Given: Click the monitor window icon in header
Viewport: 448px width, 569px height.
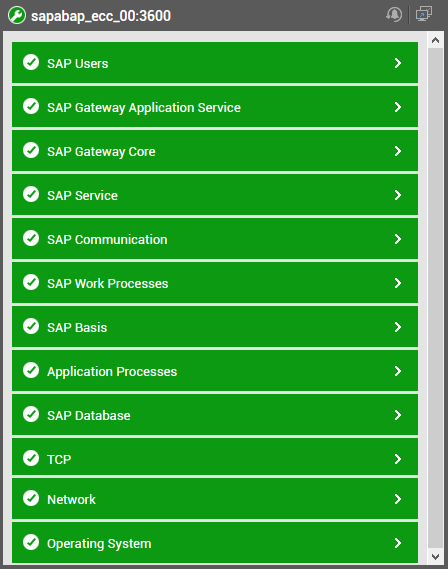Looking at the screenshot, I should pos(424,15).
